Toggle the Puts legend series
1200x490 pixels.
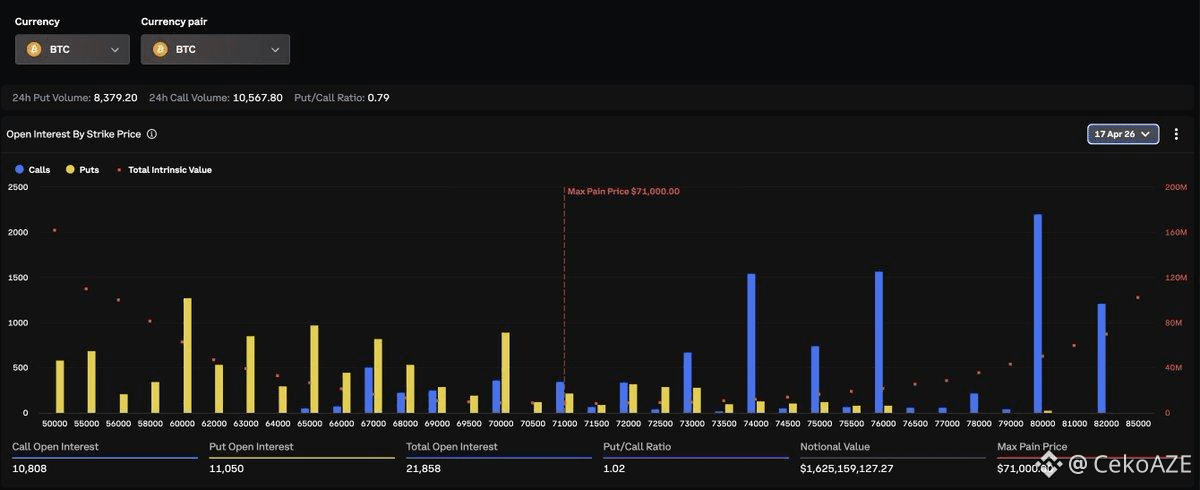pos(82,170)
